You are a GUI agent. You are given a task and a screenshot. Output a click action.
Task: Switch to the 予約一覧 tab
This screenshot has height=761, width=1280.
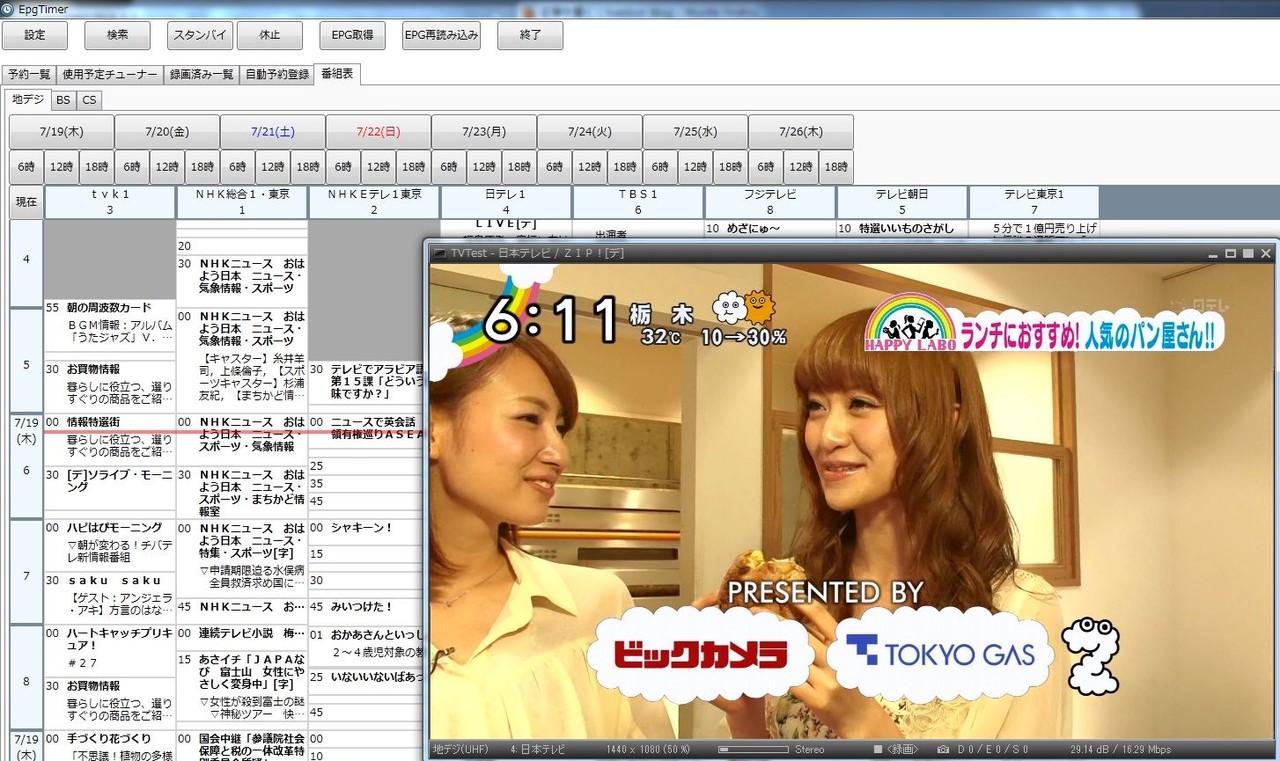[x=29, y=74]
